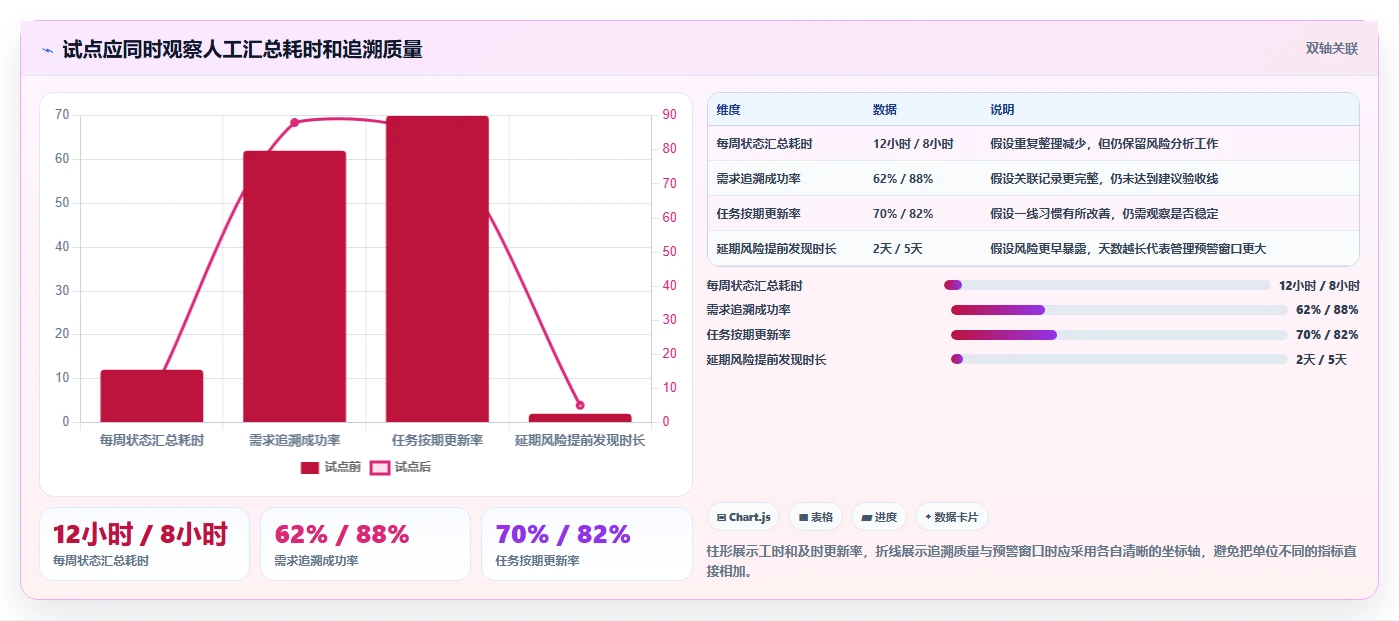The height and width of the screenshot is (621, 1399).
Task: Toggle the 试点前 legend entry
Action: tap(331, 467)
